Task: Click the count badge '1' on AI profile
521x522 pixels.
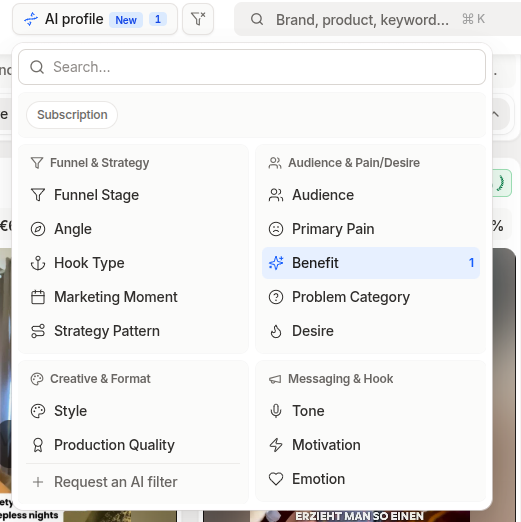Action: (158, 19)
